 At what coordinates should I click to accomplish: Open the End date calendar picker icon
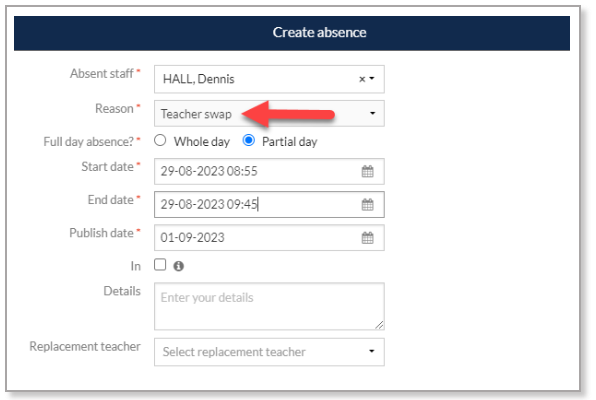(x=367, y=204)
